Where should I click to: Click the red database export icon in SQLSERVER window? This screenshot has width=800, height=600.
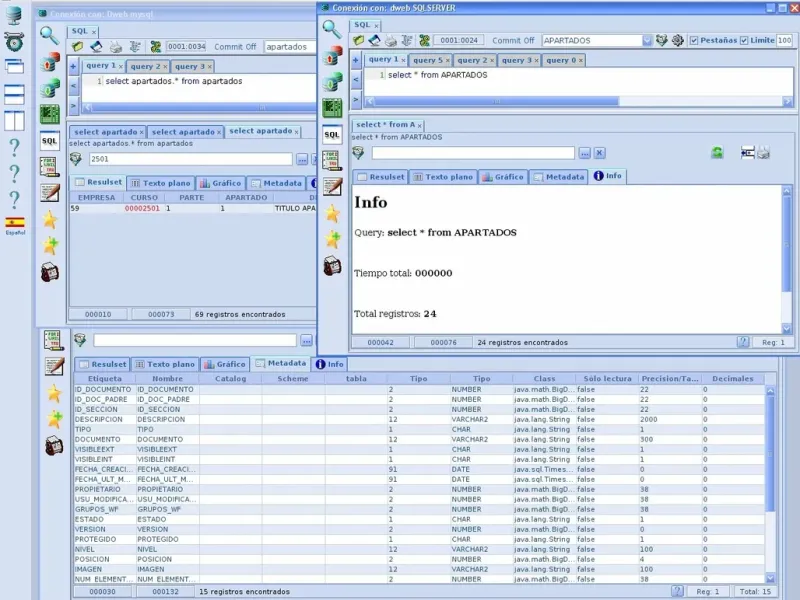coord(332,56)
